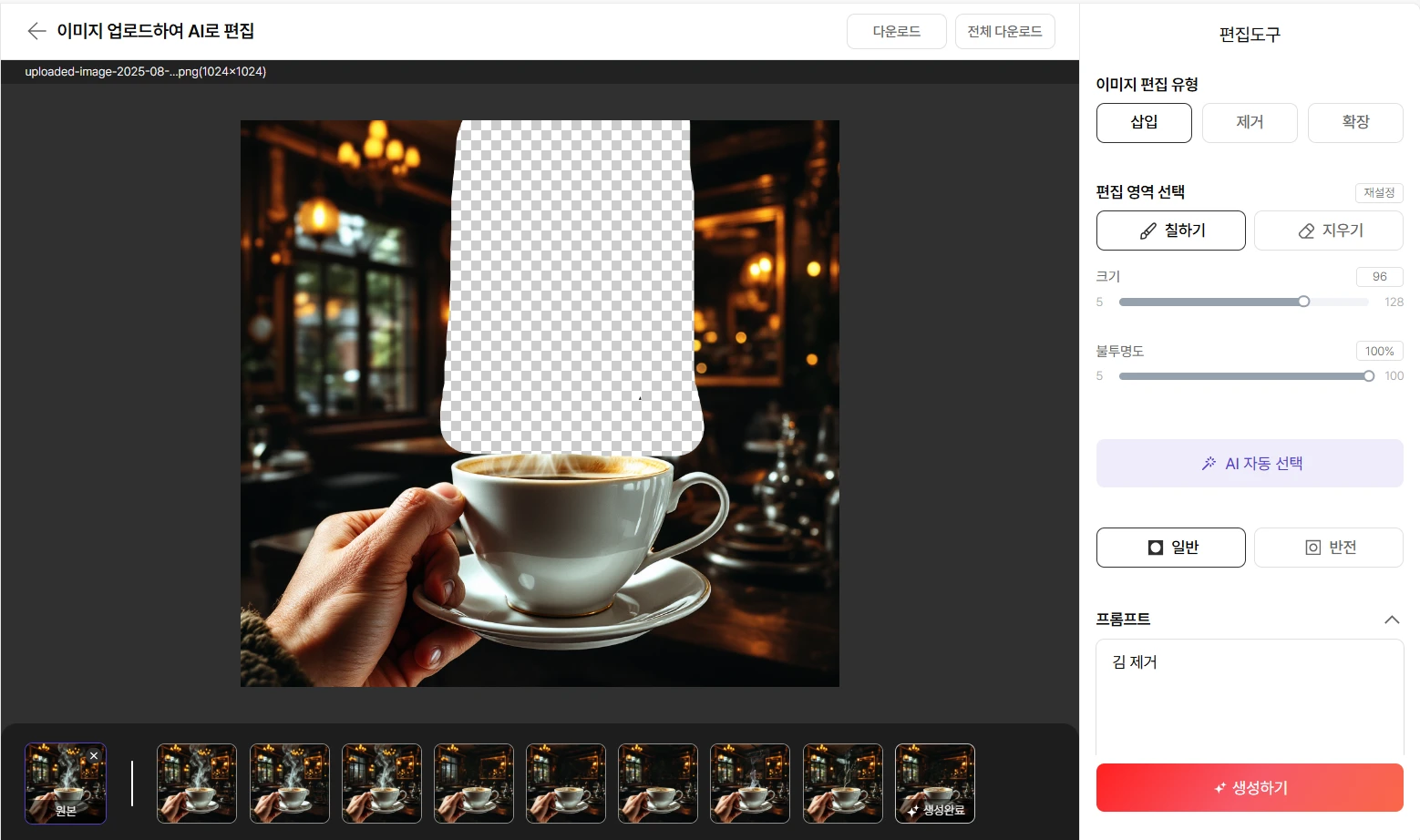The height and width of the screenshot is (840, 1420).
Task: Open the 생성완료 result thumbnail
Action: click(x=934, y=784)
